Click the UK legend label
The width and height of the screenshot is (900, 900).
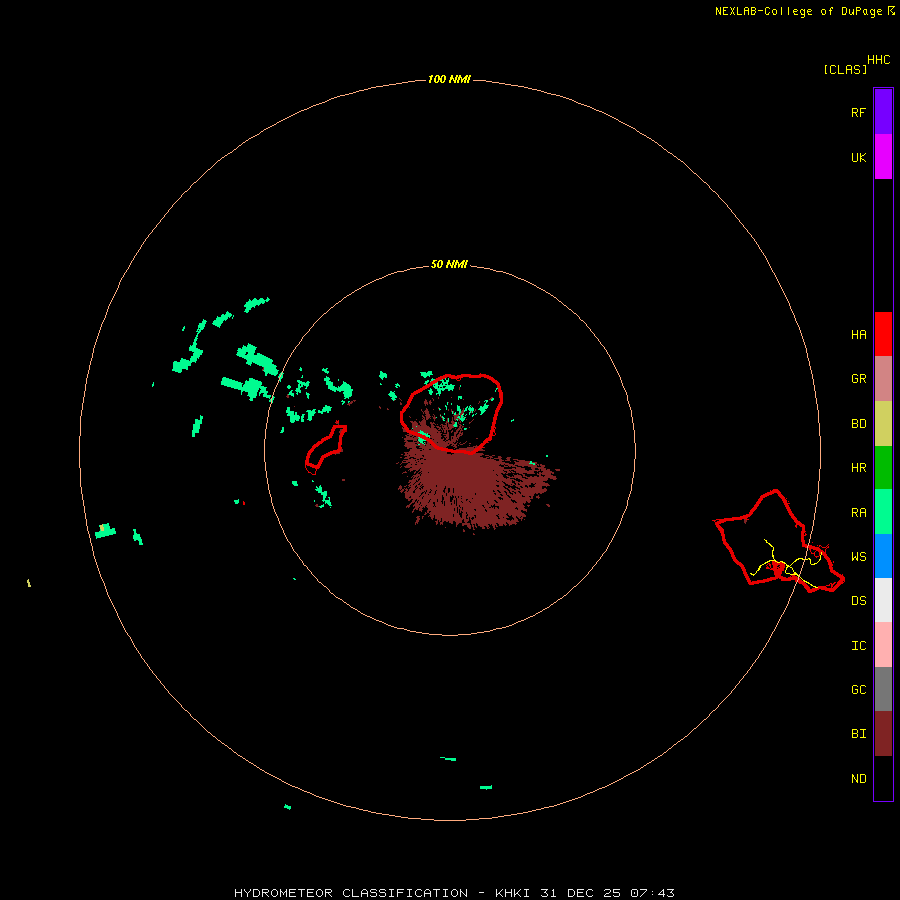coord(858,158)
